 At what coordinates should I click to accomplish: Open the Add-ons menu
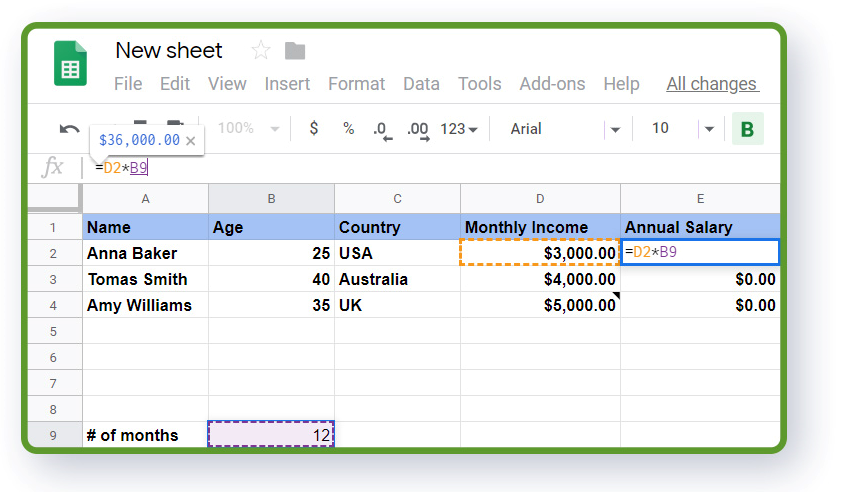pyautogui.click(x=552, y=84)
